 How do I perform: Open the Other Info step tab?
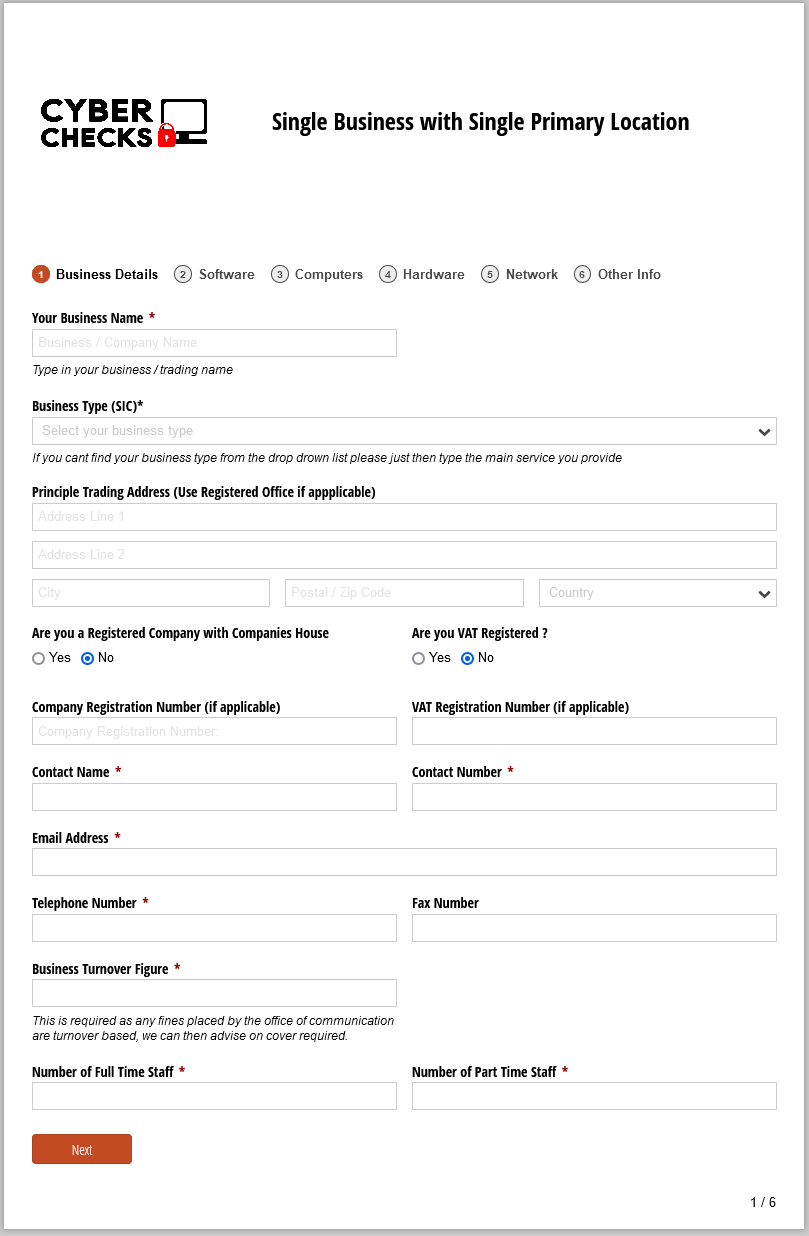coord(618,274)
